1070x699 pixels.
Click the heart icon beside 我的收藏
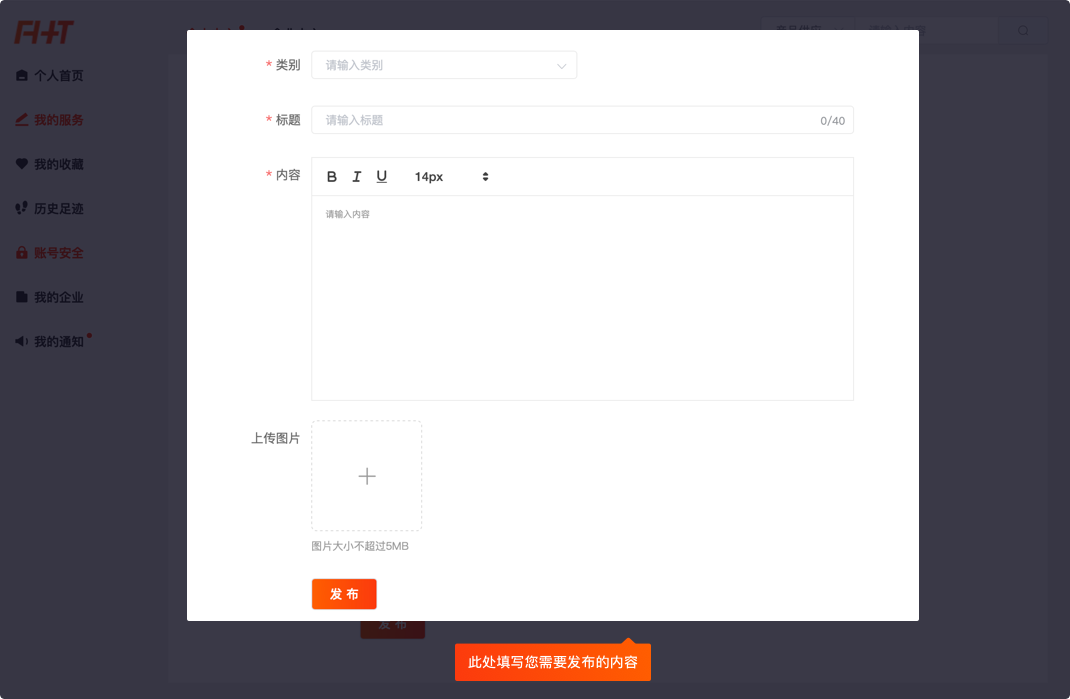pyautogui.click(x=22, y=164)
